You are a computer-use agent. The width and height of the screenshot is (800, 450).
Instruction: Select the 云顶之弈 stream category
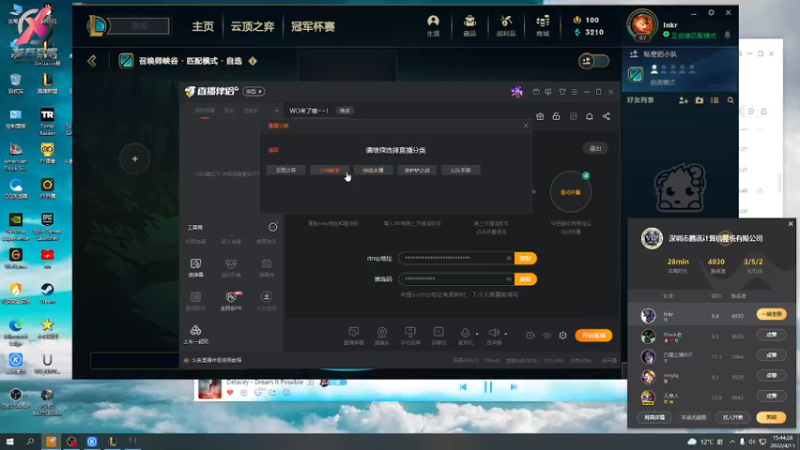[x=286, y=170]
